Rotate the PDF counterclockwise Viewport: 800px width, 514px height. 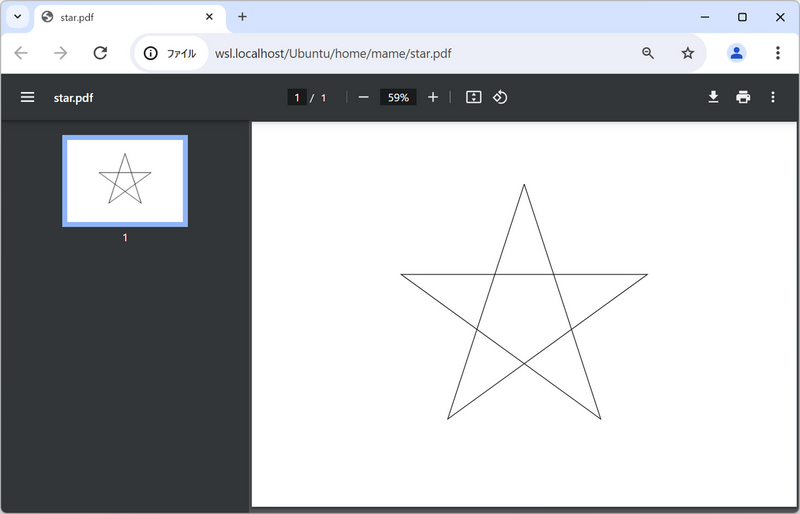(500, 97)
